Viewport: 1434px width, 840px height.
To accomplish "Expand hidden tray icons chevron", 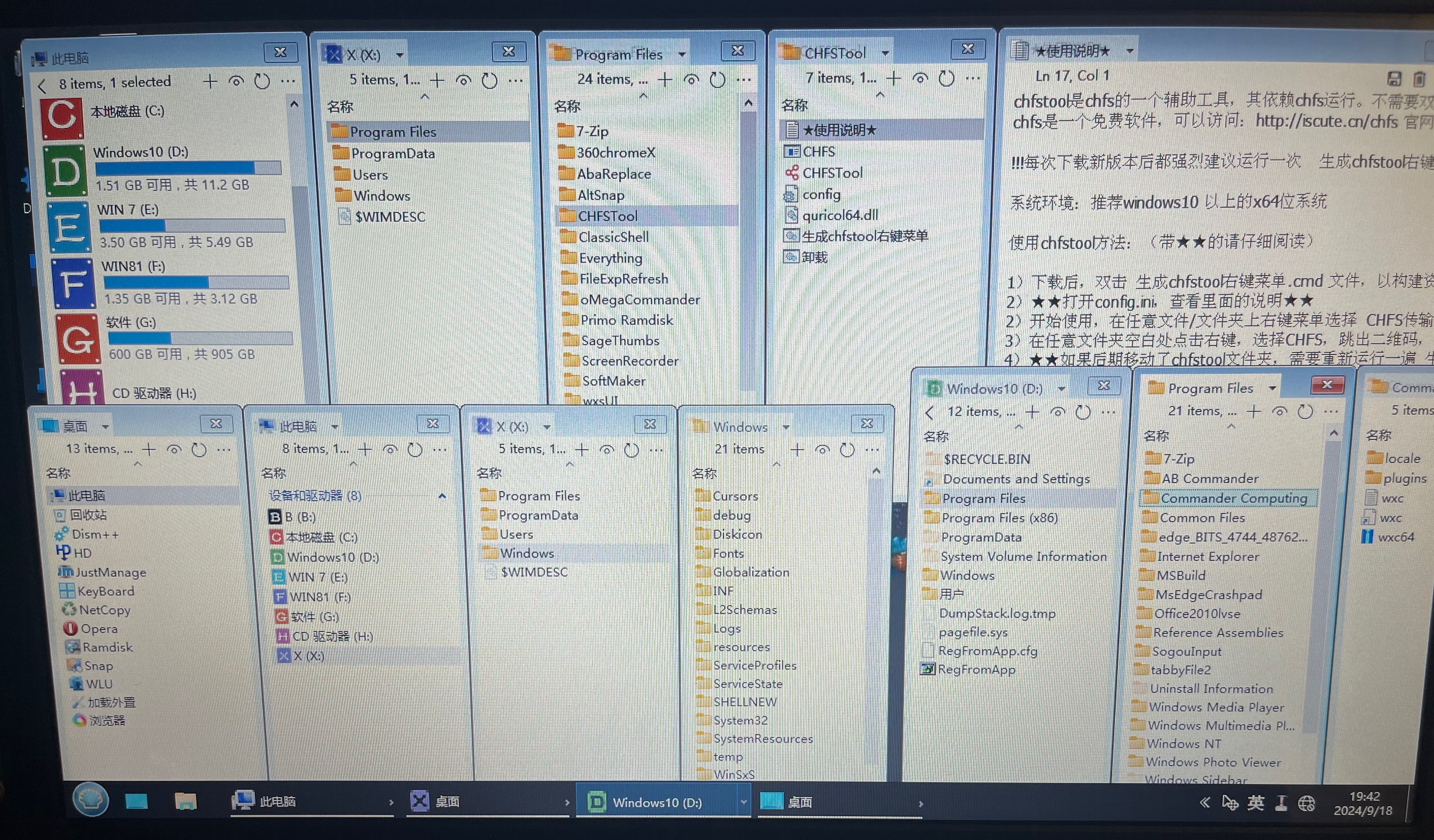I will (1205, 802).
